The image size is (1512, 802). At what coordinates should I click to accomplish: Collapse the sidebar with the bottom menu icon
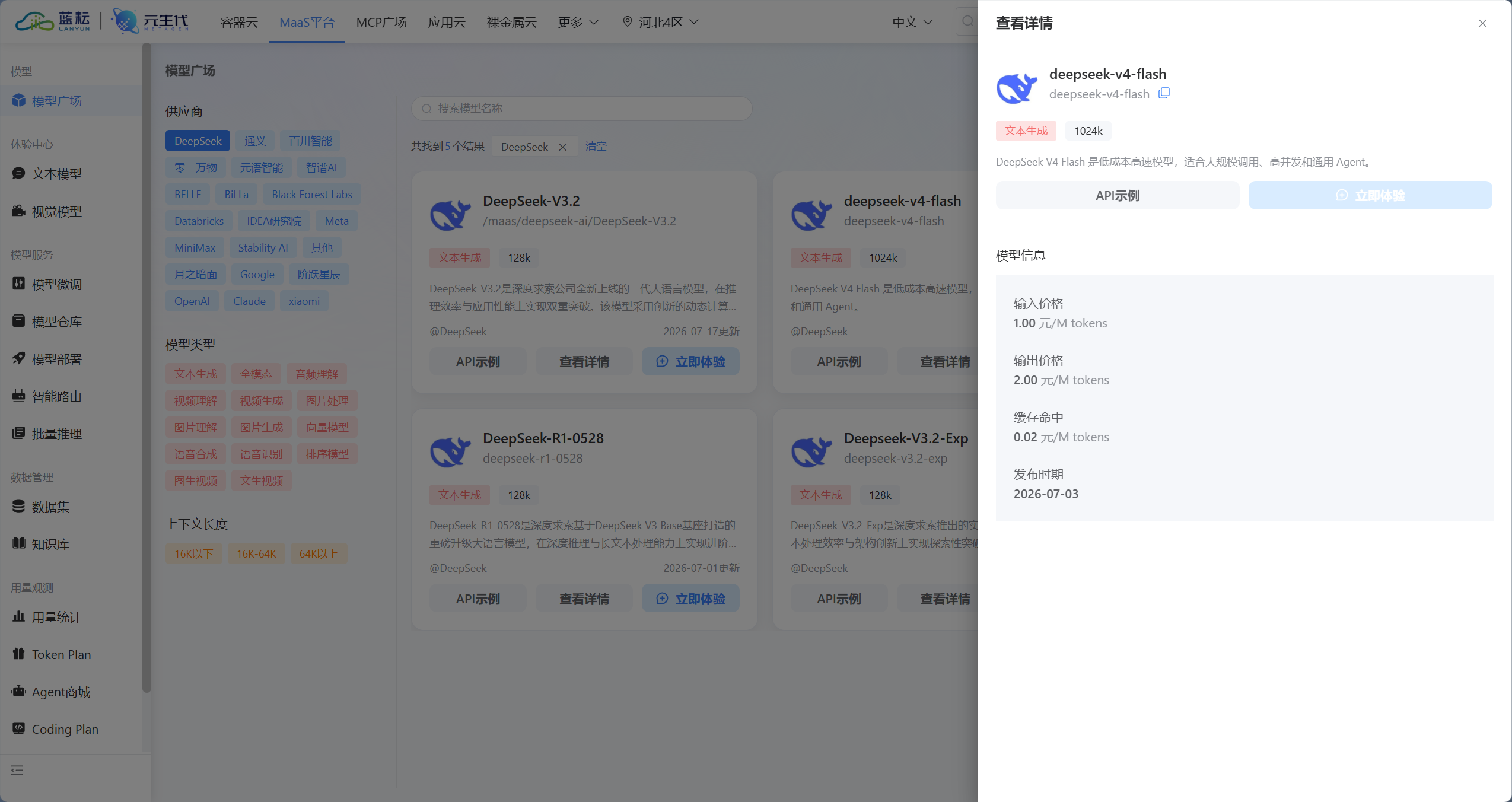17,770
